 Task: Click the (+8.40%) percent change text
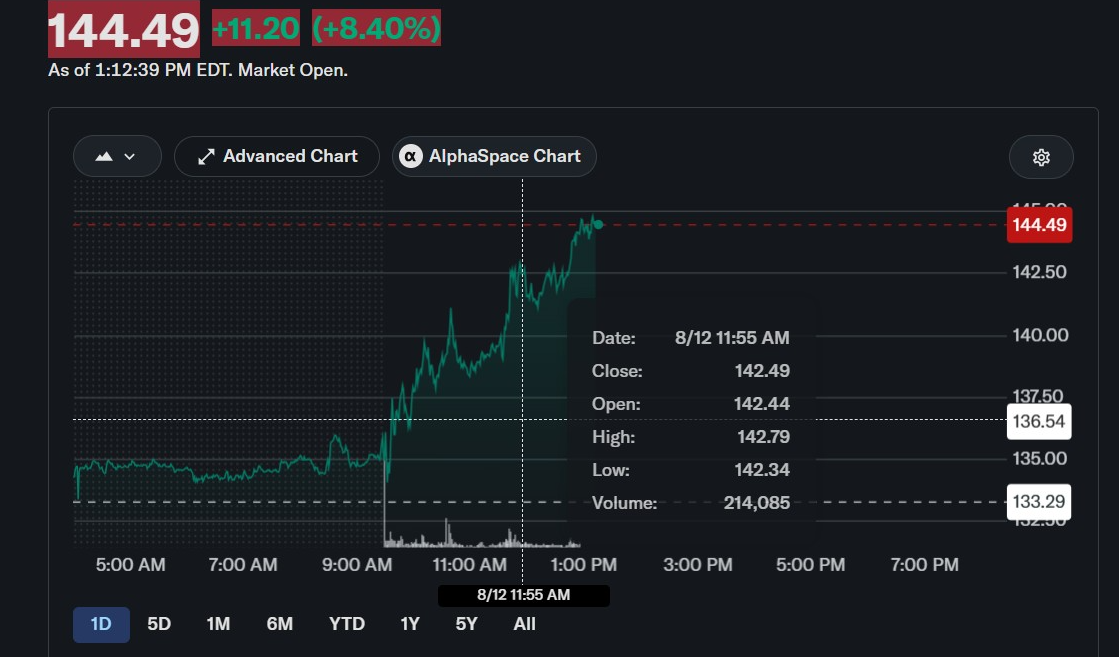coord(376,29)
